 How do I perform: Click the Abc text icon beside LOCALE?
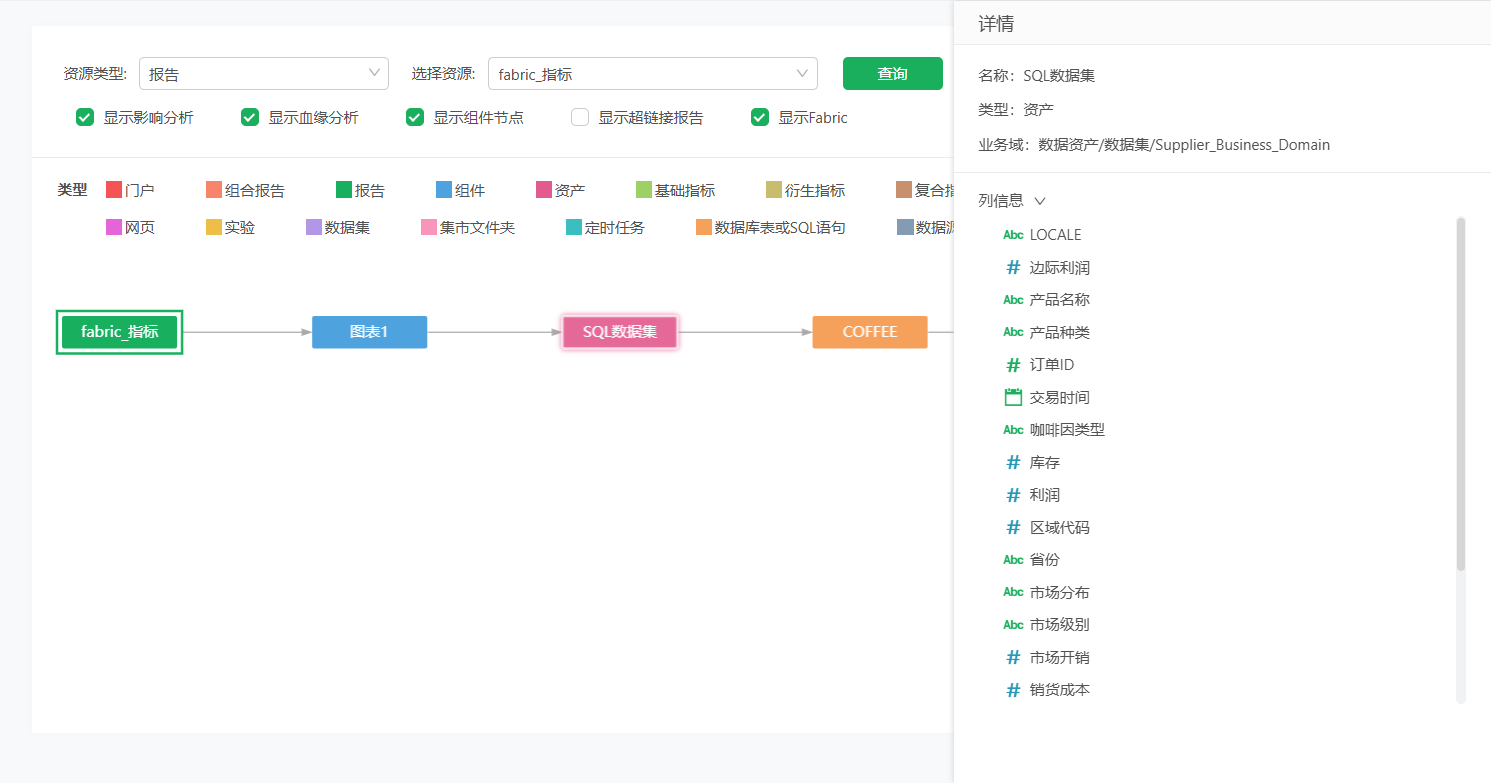(1013, 235)
